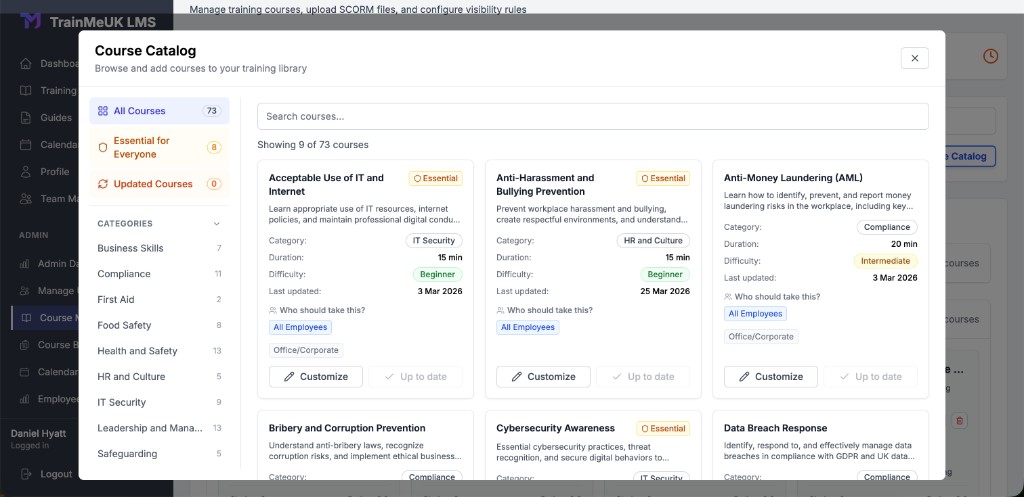1024x497 pixels.
Task: Click the Calendar icon under Guides
Action: (25, 144)
